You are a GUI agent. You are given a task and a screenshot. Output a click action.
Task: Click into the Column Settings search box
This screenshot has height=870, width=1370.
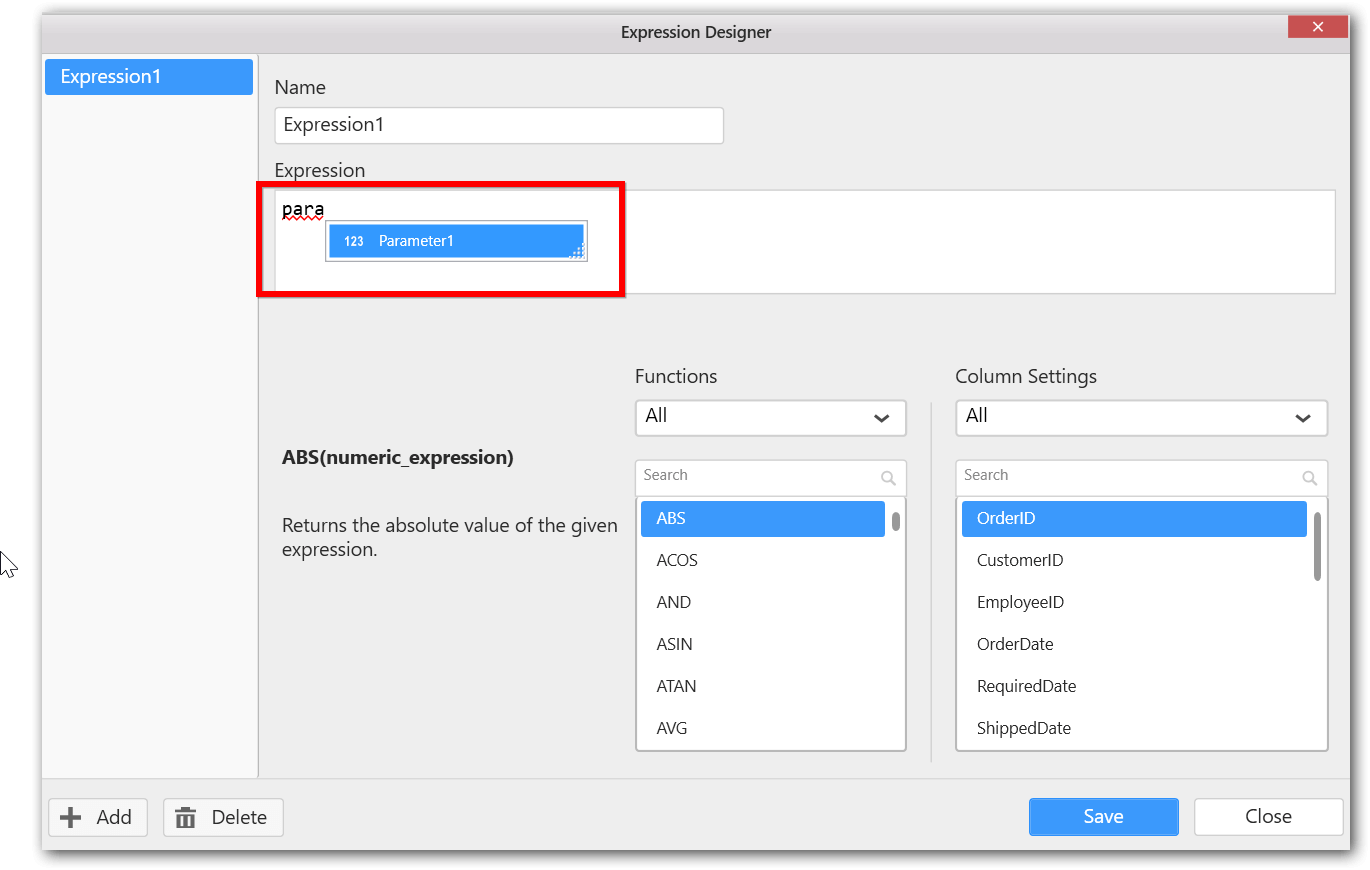(1128, 476)
